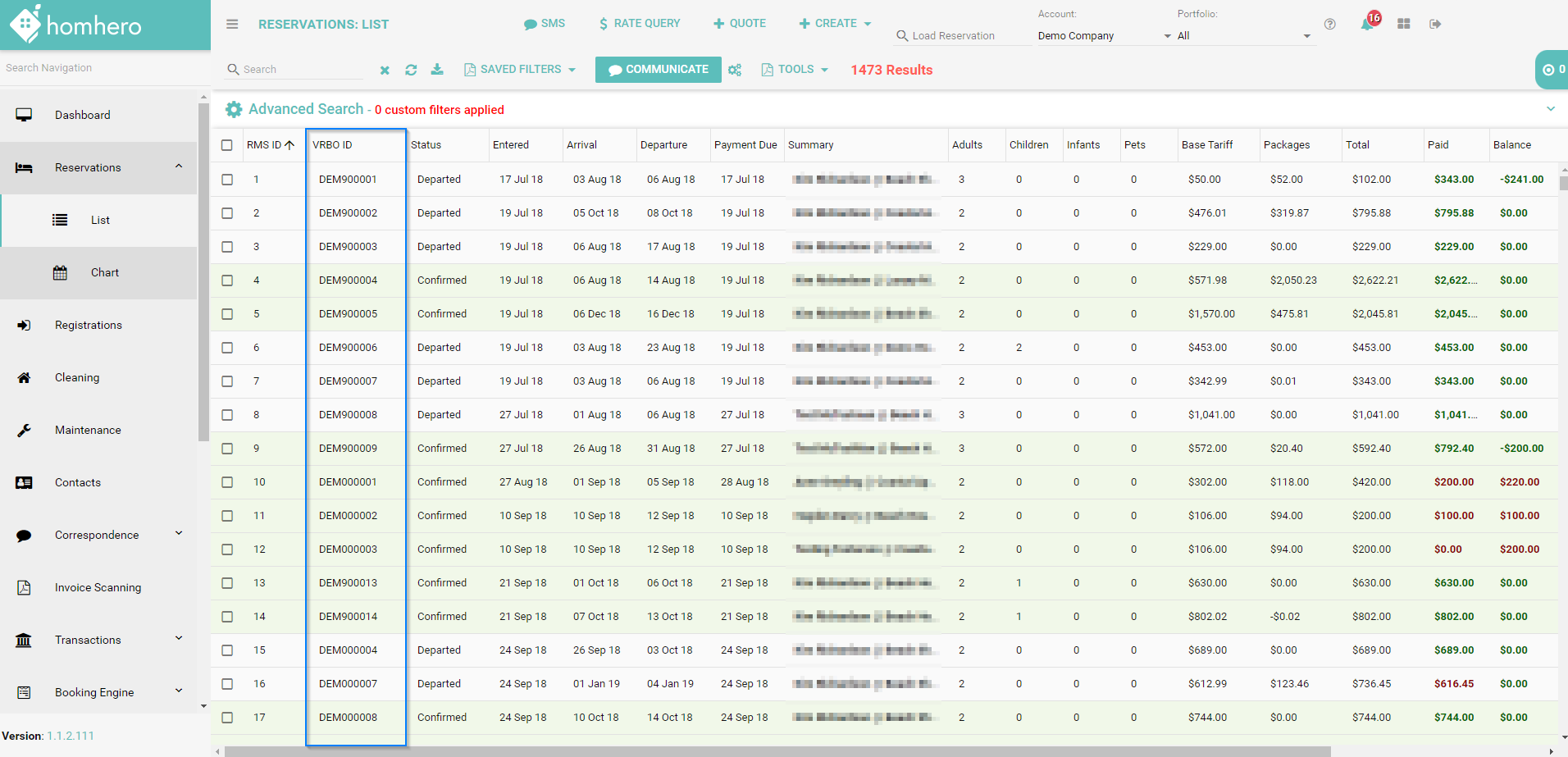Check the box for reservation DEM900004
The image size is (1568, 757).
[x=227, y=280]
